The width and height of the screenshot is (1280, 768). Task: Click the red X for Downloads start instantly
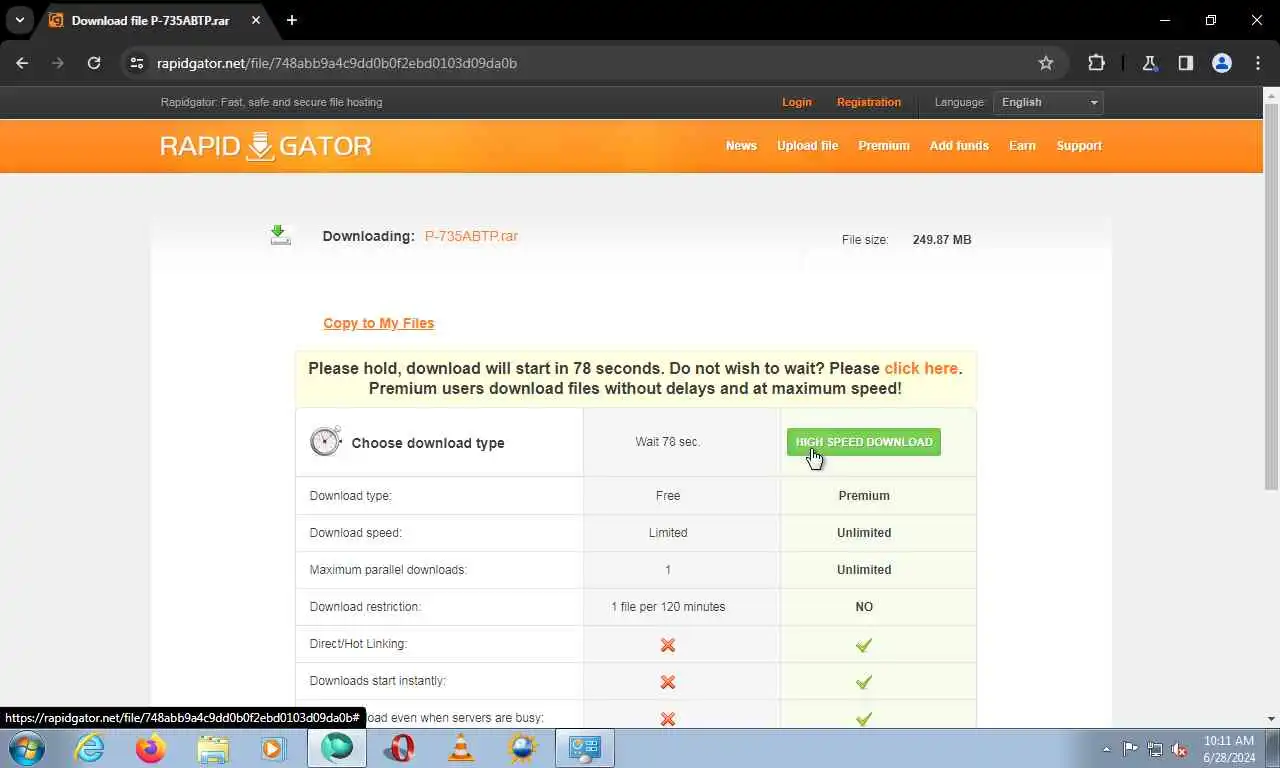(x=668, y=682)
